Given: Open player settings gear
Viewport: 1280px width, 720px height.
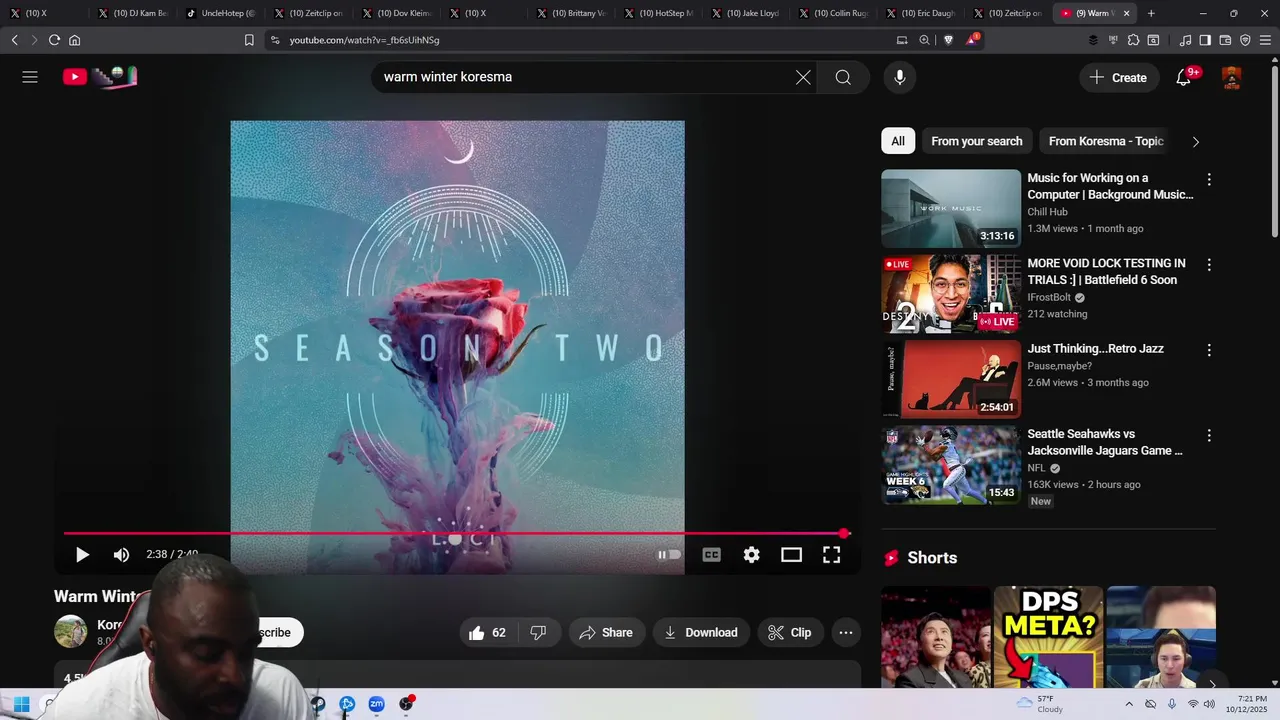Looking at the screenshot, I should (751, 555).
